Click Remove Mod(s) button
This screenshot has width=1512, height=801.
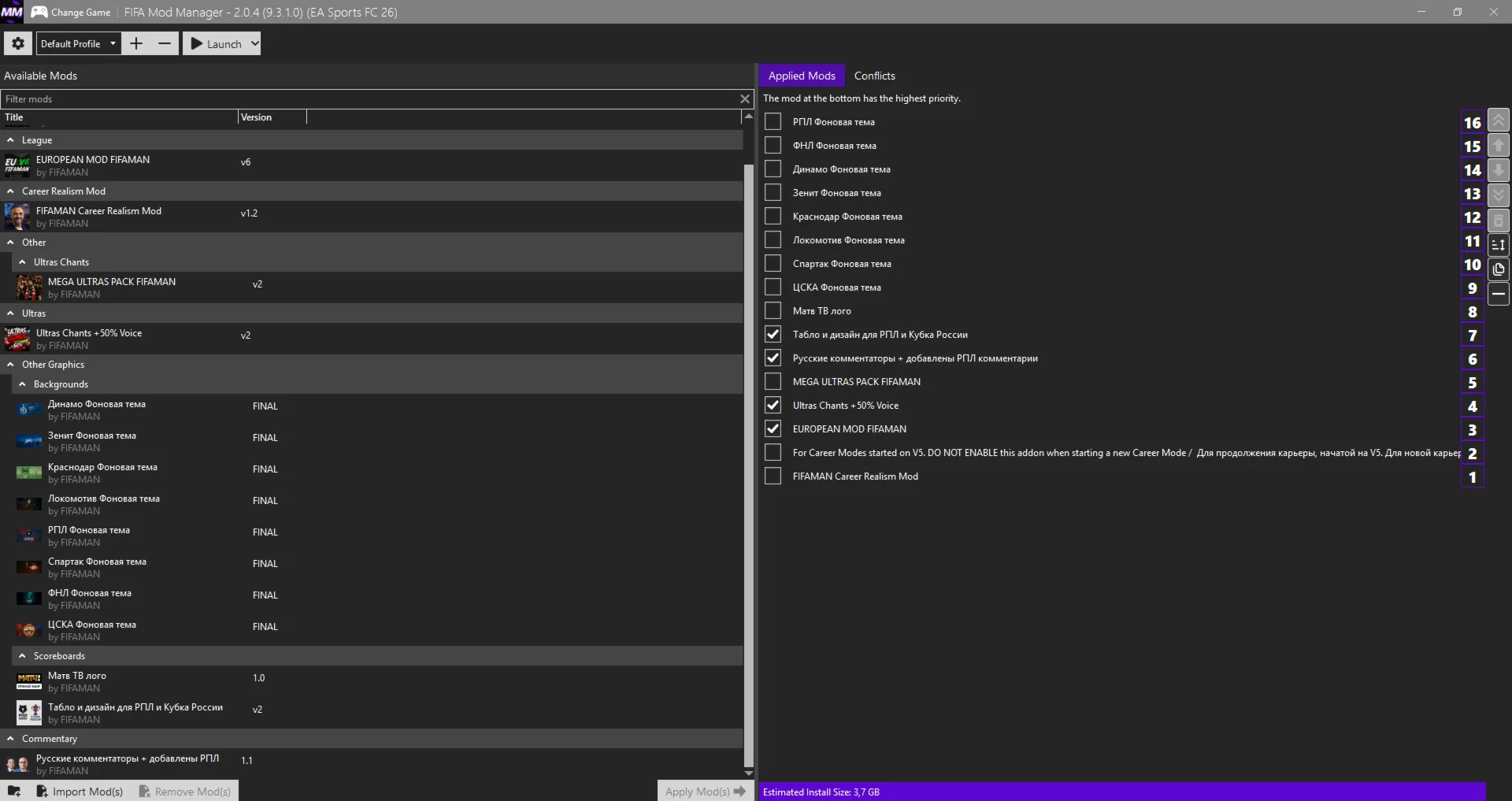tap(185, 791)
